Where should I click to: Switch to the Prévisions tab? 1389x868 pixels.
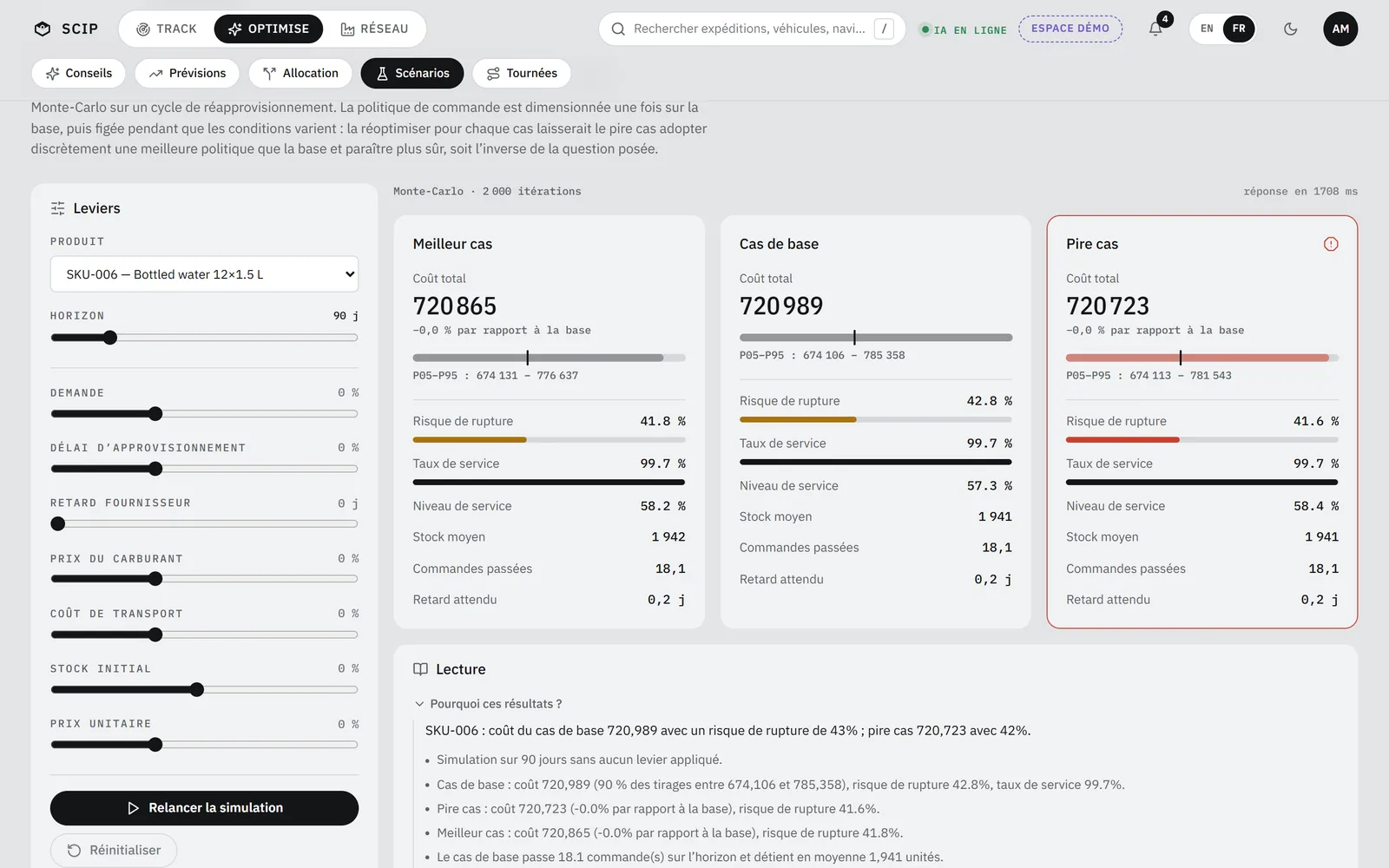(188, 73)
